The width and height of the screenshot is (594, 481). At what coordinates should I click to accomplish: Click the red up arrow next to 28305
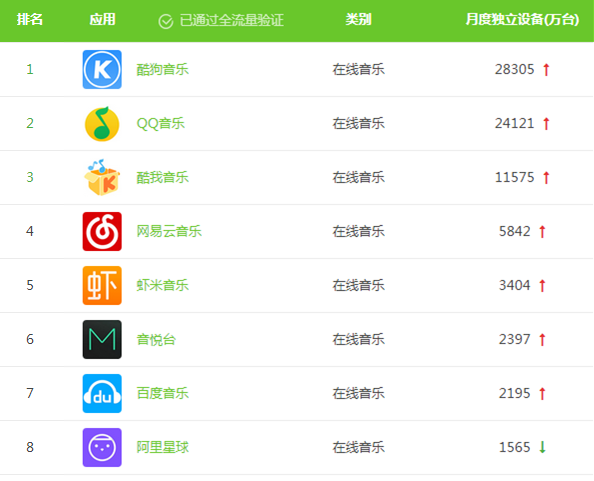546,70
